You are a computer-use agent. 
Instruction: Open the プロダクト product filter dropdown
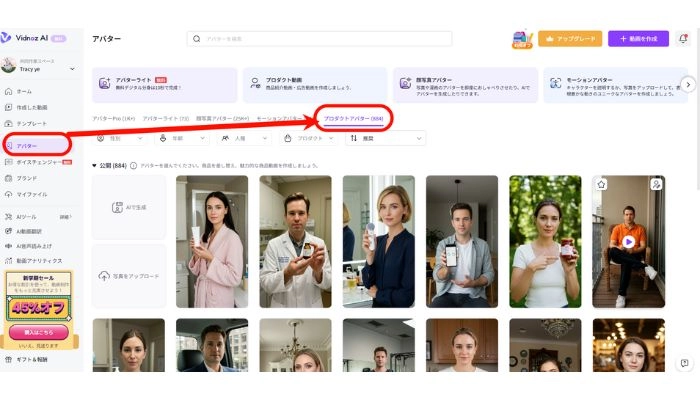click(308, 138)
